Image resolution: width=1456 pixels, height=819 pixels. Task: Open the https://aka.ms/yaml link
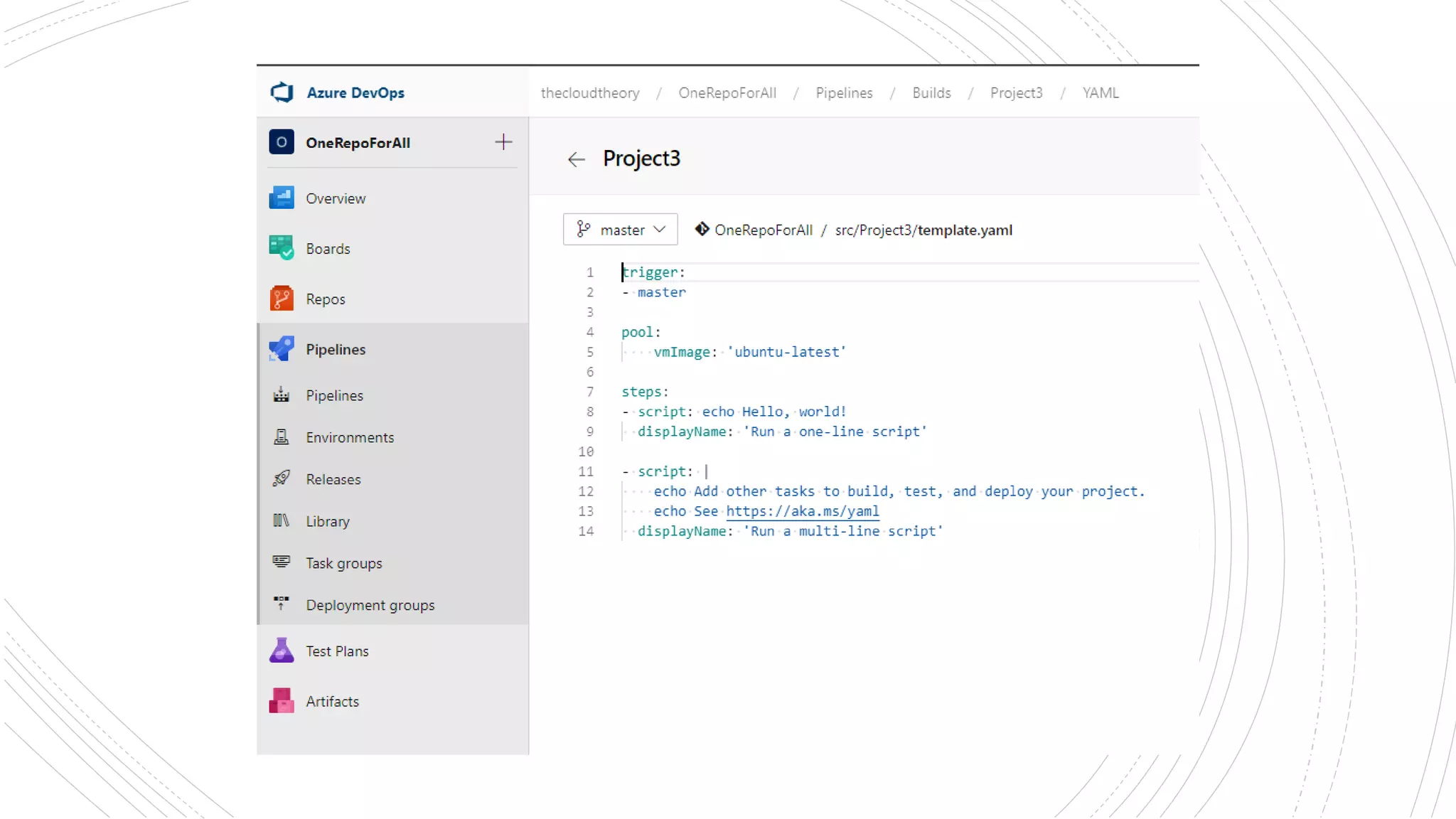coord(802,511)
